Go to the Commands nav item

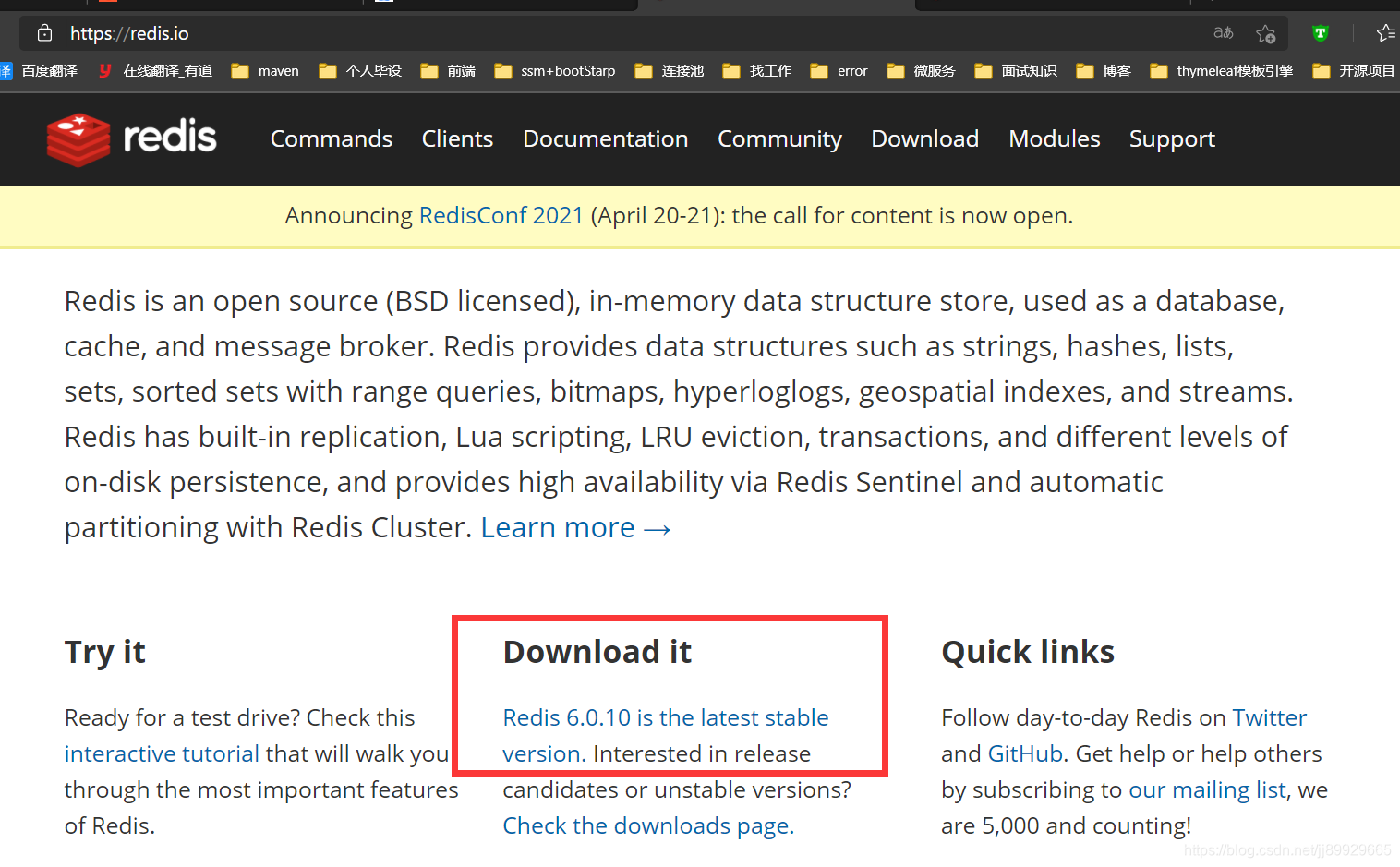tap(332, 139)
